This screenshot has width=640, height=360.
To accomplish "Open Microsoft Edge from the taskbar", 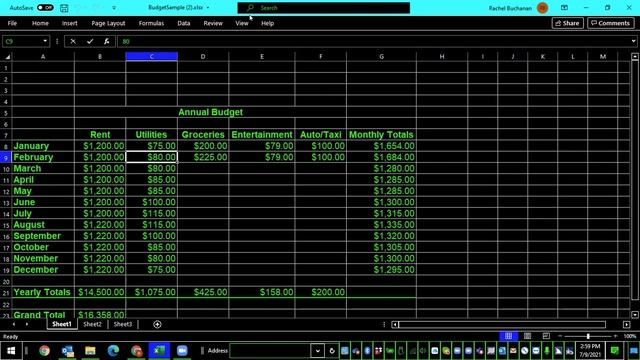I will 113,351.
